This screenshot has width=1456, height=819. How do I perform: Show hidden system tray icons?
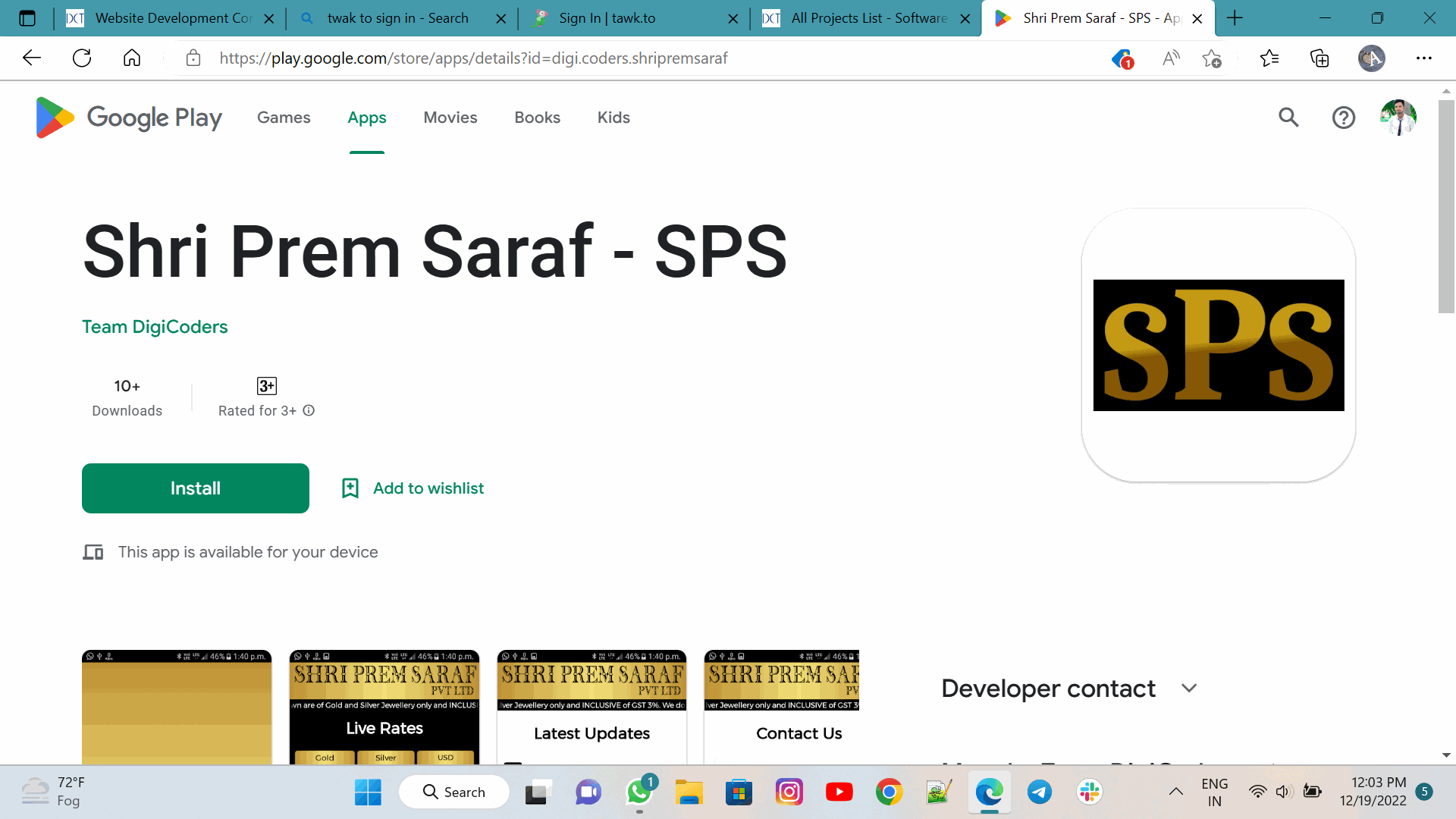coord(1175,792)
